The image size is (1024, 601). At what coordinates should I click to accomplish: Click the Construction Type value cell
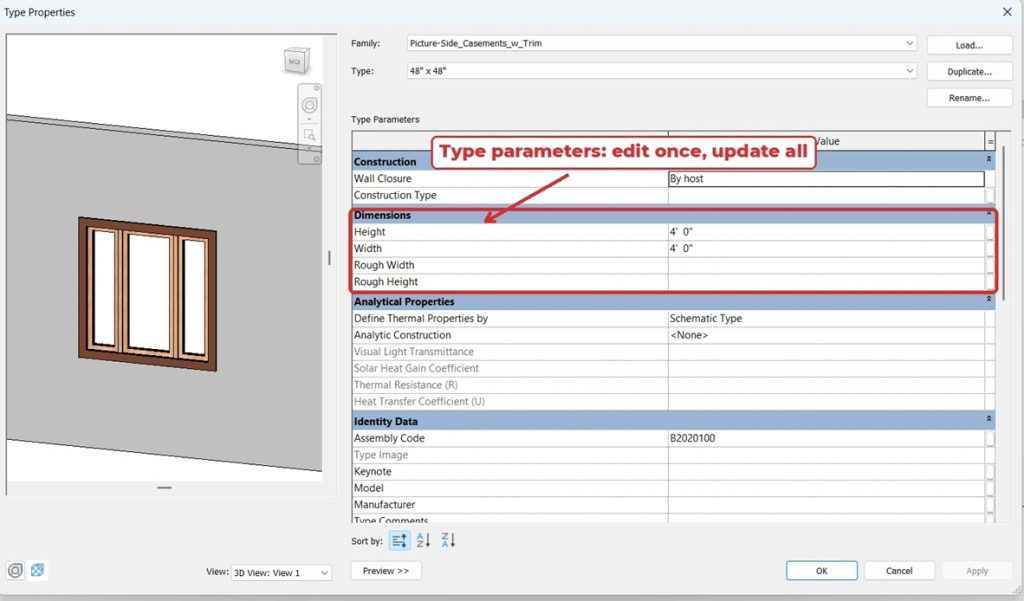[x=826, y=195]
